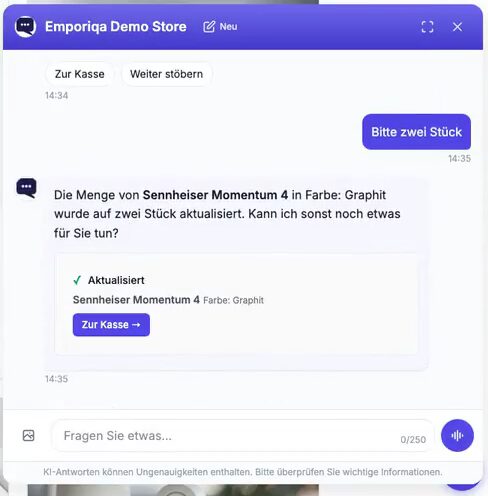
Task: Click the green Aktualisiert checkmark
Action: (77, 280)
